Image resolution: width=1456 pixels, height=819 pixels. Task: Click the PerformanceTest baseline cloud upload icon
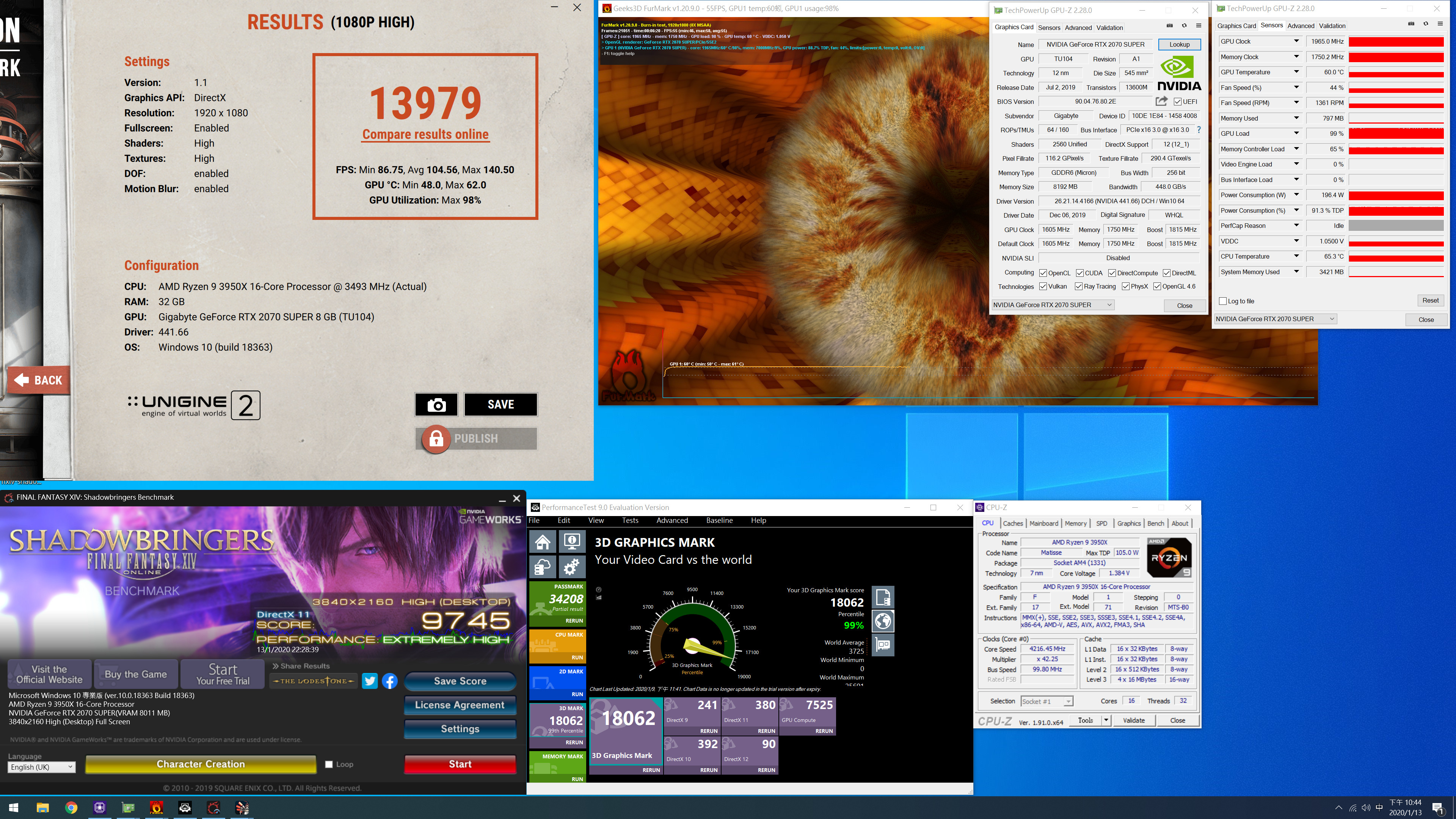tap(543, 567)
